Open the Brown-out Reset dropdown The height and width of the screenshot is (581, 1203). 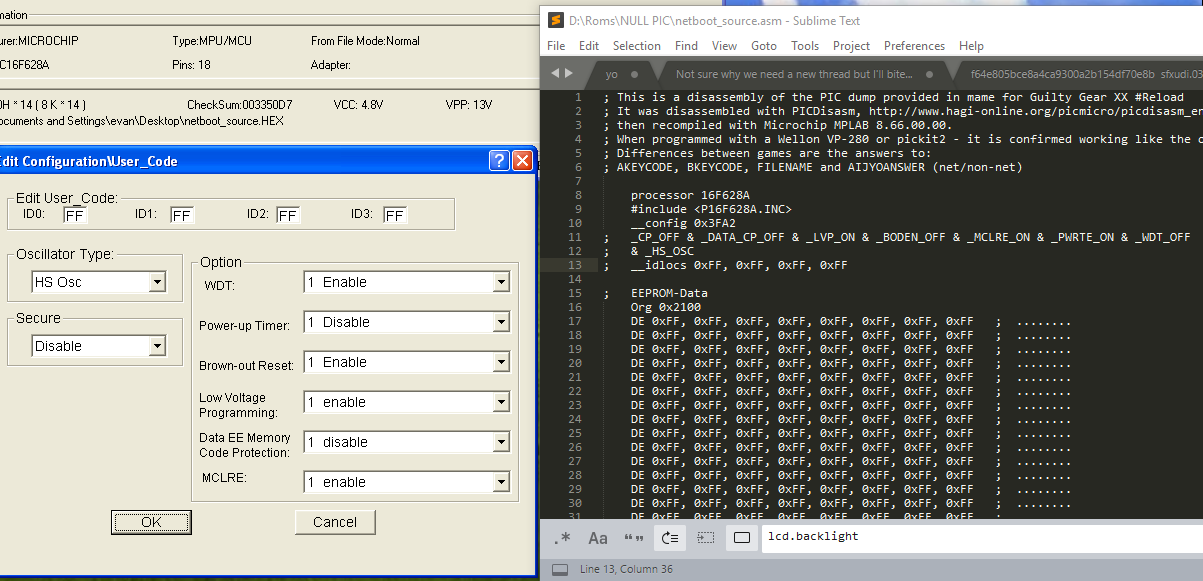(501, 363)
